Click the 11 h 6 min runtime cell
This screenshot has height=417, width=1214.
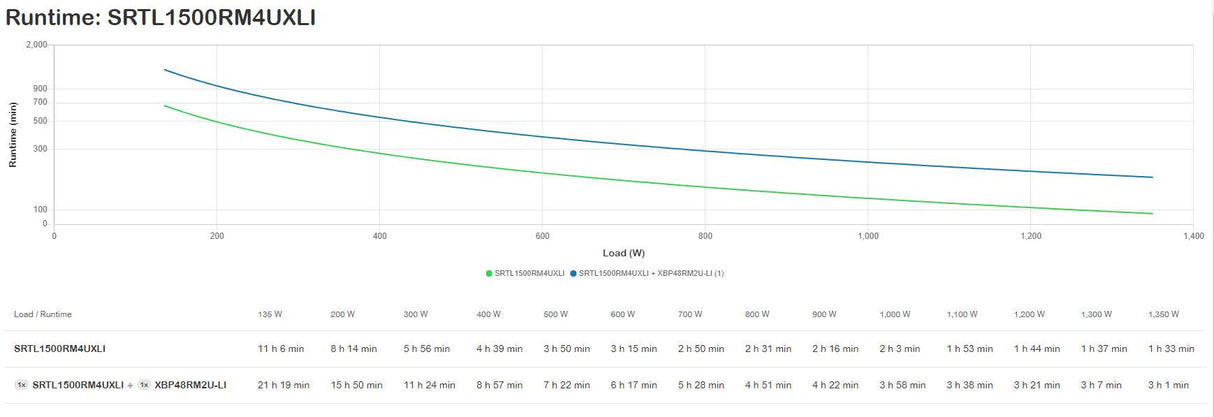281,349
